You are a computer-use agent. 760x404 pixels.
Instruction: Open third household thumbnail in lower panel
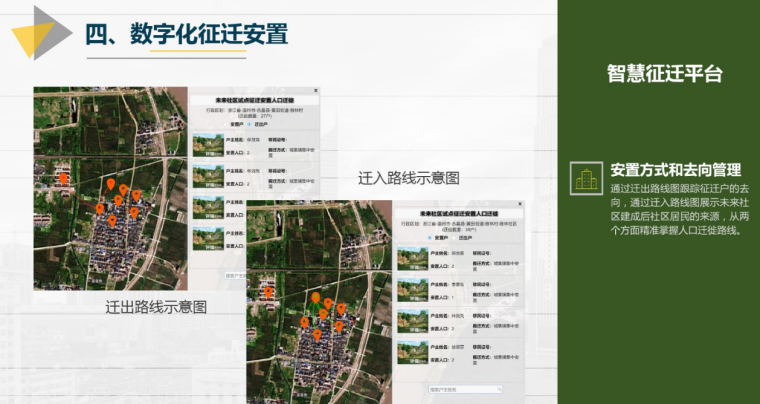click(x=412, y=321)
